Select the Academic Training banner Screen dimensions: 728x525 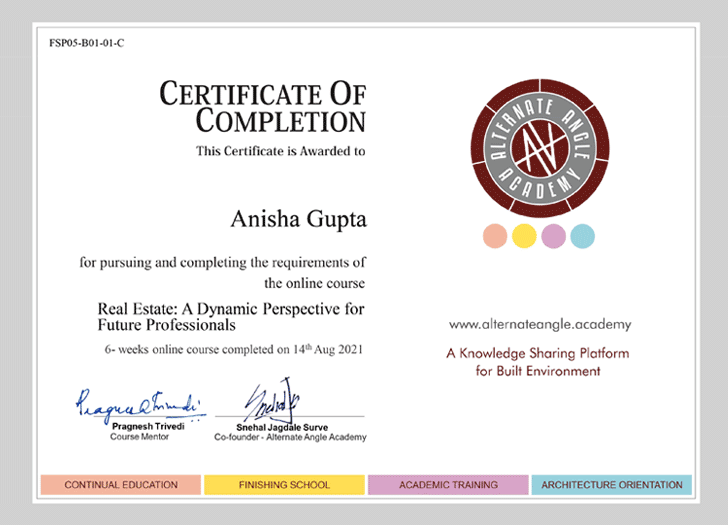point(448,485)
